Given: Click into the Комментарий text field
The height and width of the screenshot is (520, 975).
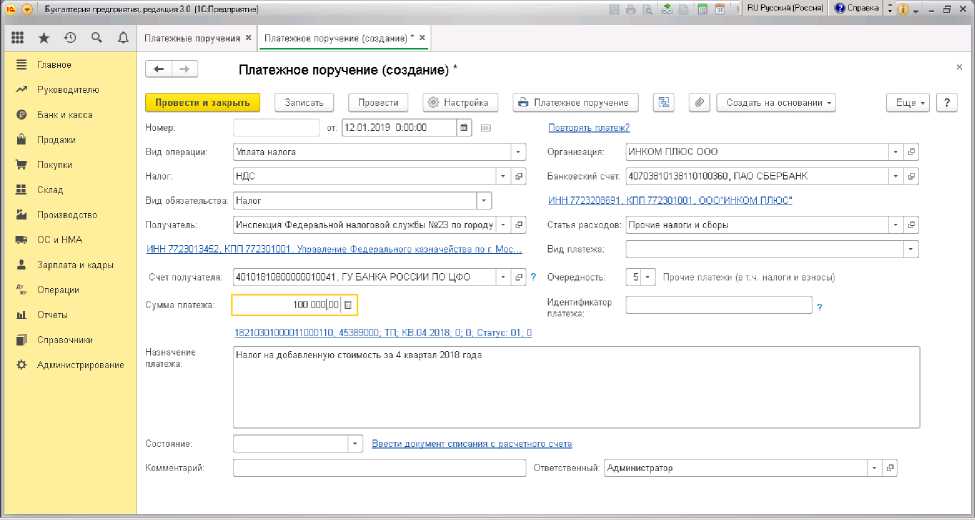Looking at the screenshot, I should coord(379,468).
